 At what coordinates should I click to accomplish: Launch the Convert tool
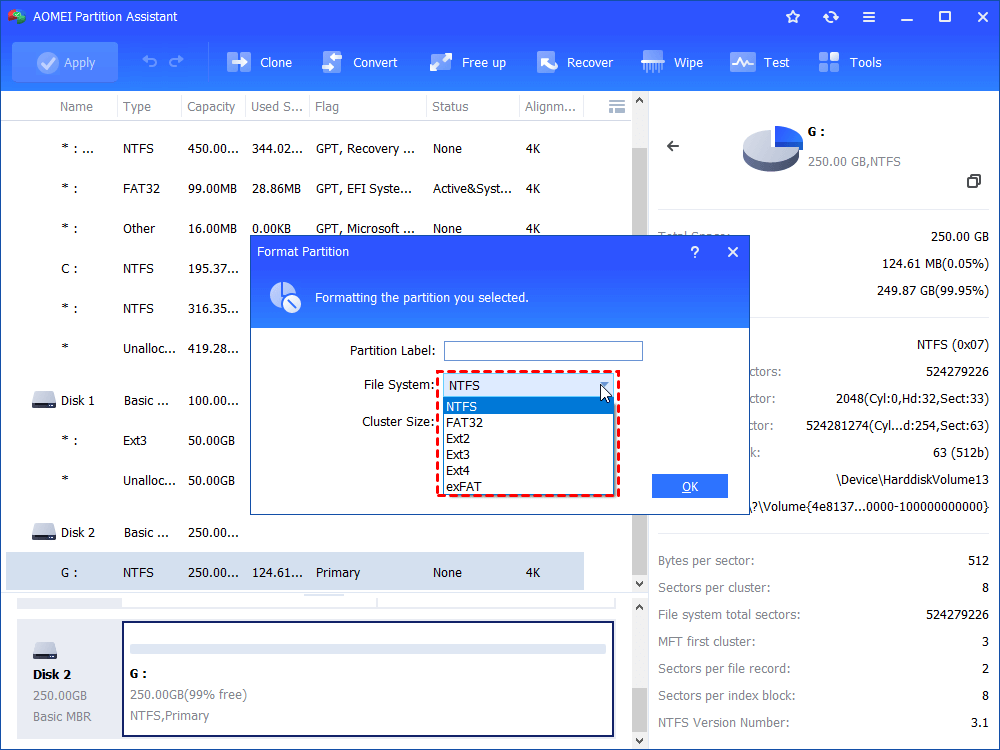pos(360,61)
